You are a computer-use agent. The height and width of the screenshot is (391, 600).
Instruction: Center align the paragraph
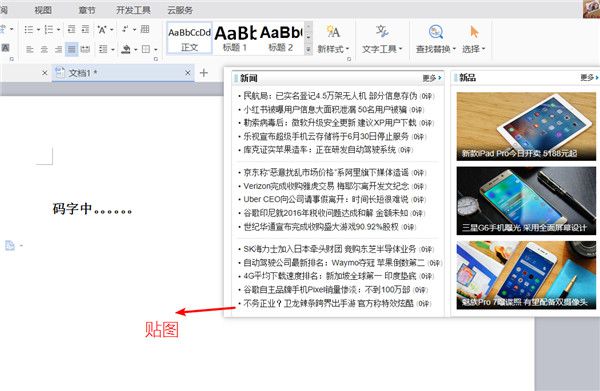pyautogui.click(x=44, y=49)
